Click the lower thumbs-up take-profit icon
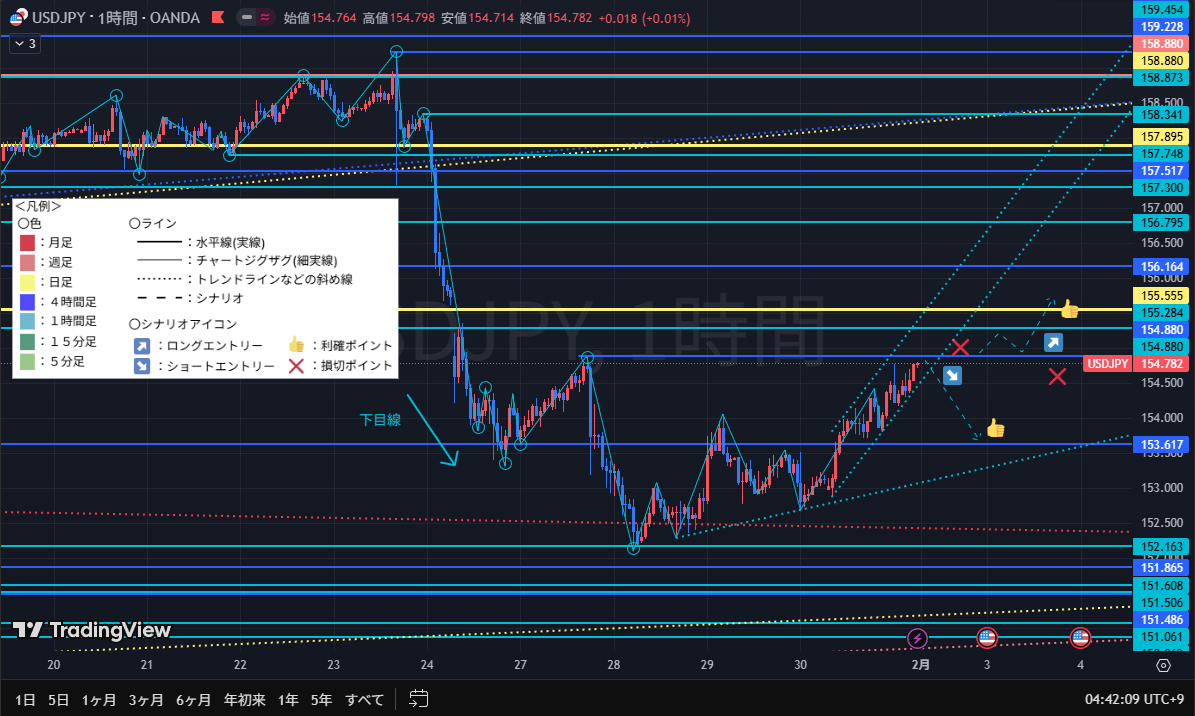The image size is (1195, 716). point(995,428)
